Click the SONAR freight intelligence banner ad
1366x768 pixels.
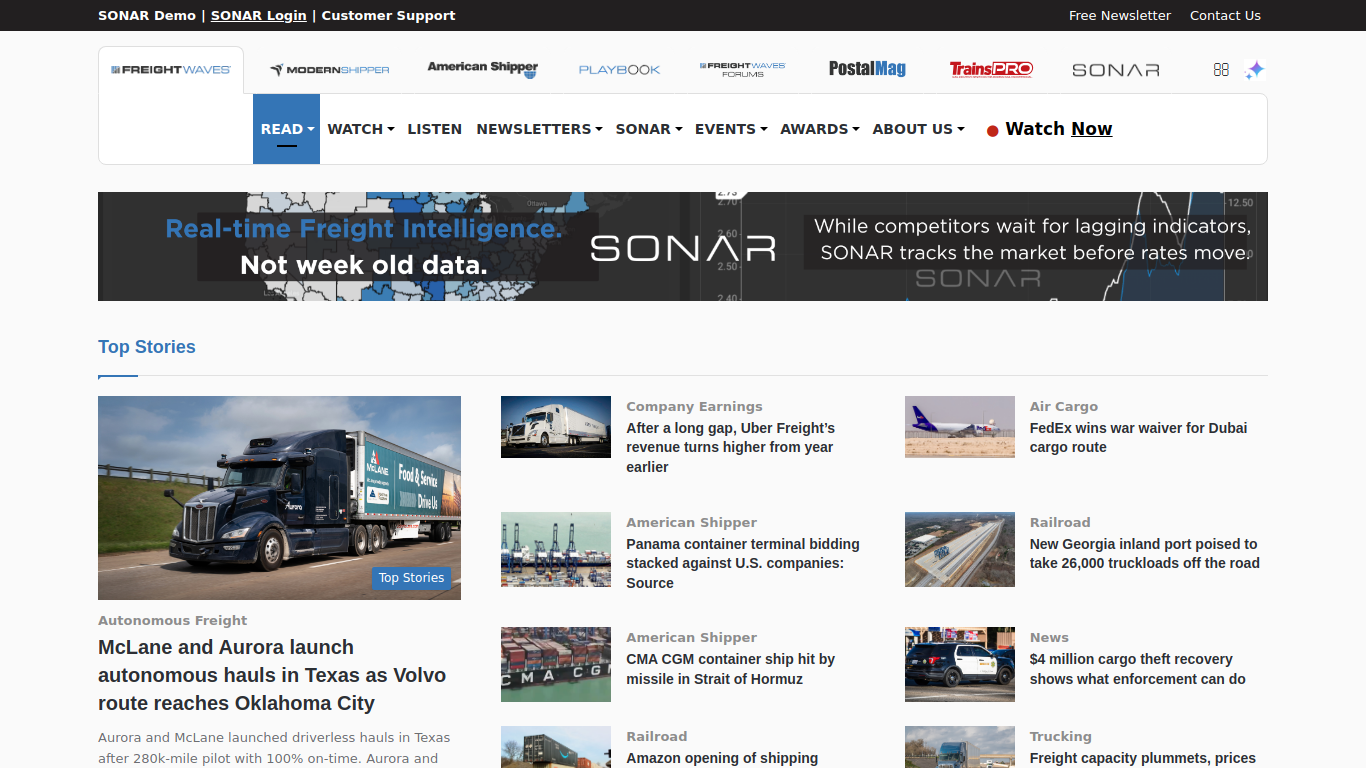tap(683, 246)
